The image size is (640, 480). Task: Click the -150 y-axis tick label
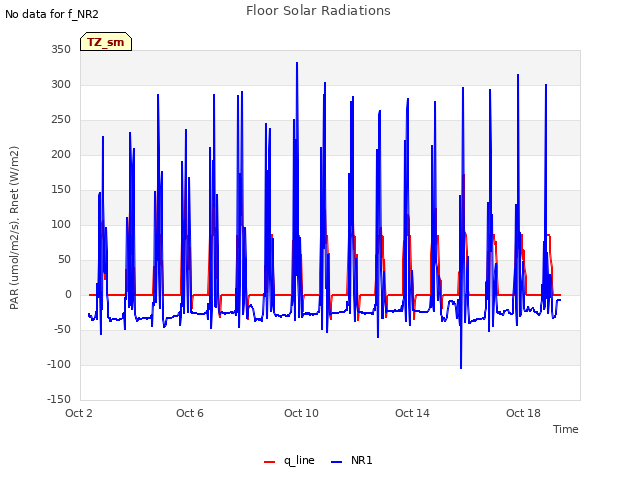(x=59, y=399)
